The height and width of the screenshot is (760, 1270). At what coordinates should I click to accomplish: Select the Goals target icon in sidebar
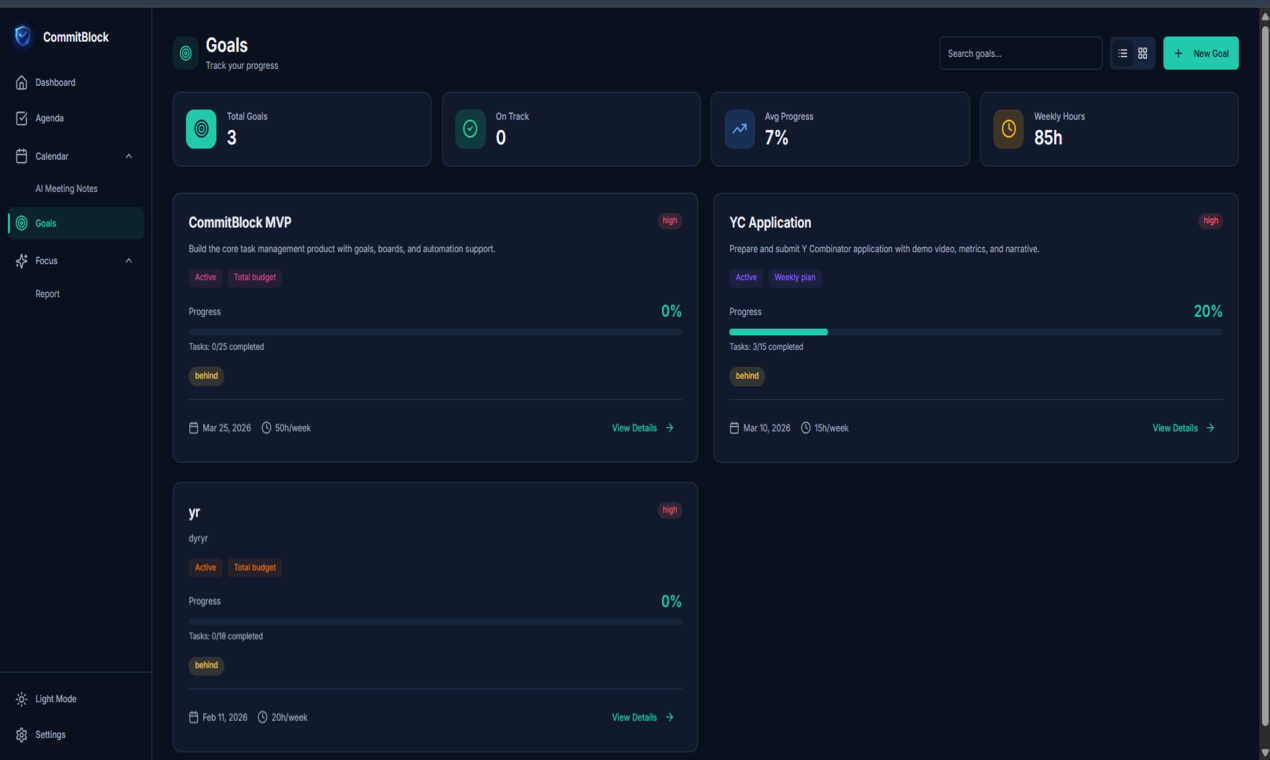click(x=21, y=223)
